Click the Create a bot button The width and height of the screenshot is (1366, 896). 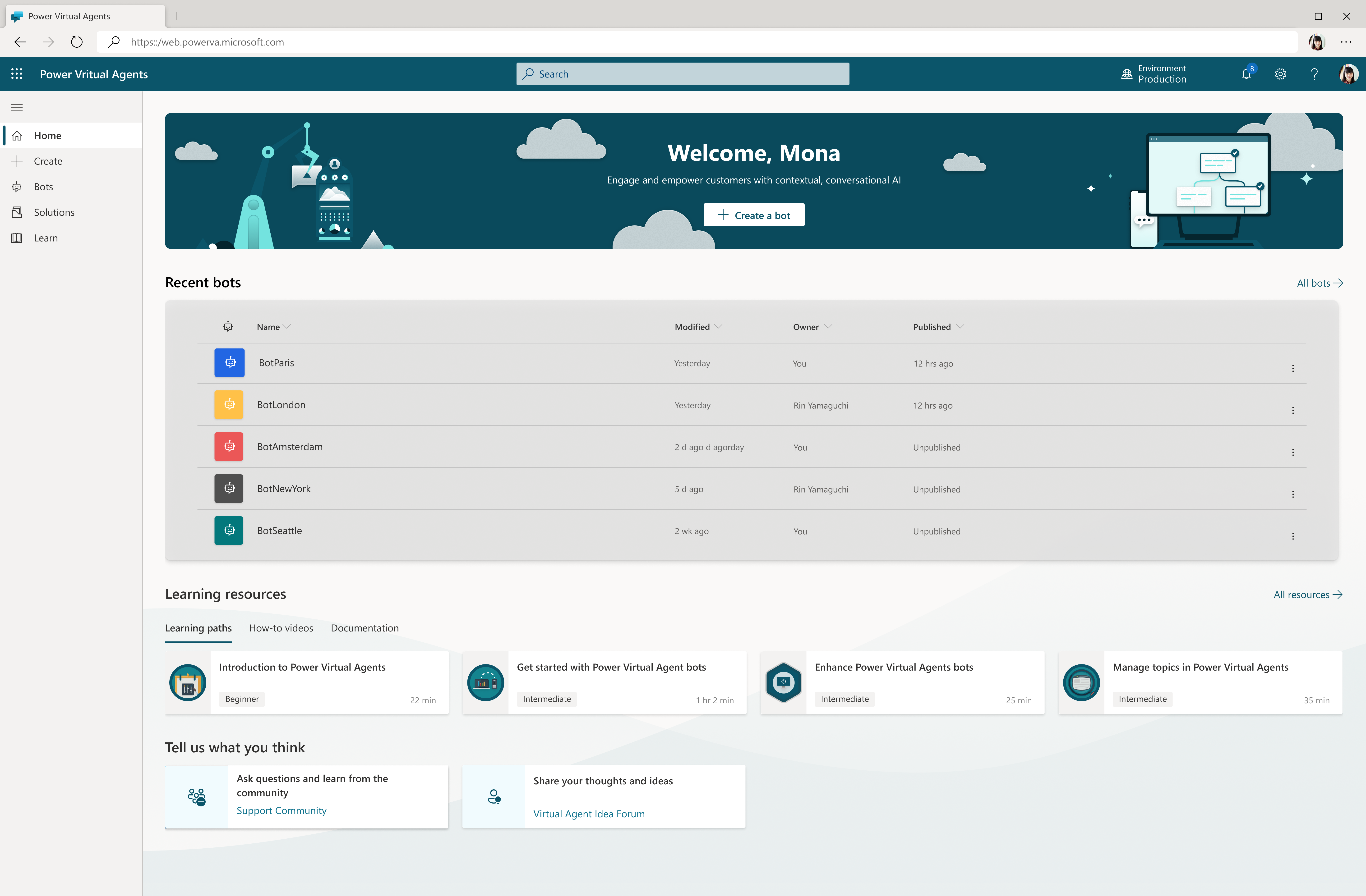754,215
